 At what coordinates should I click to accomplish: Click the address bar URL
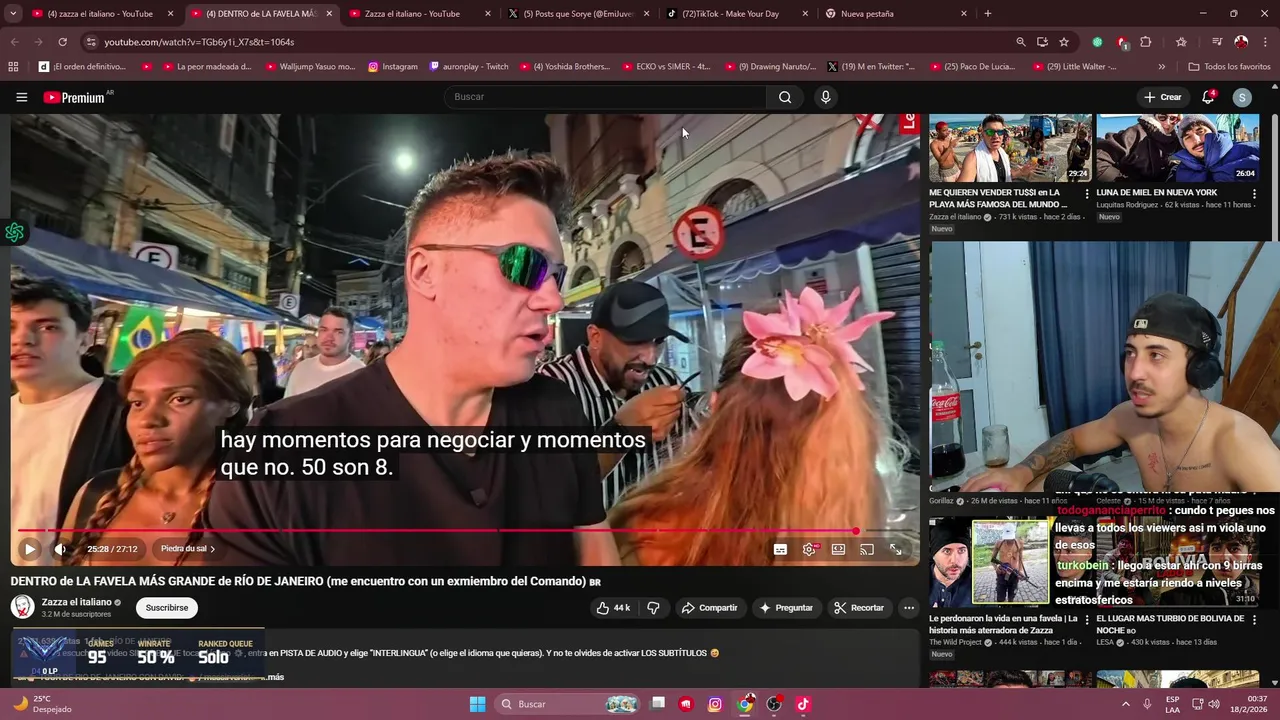point(199,42)
